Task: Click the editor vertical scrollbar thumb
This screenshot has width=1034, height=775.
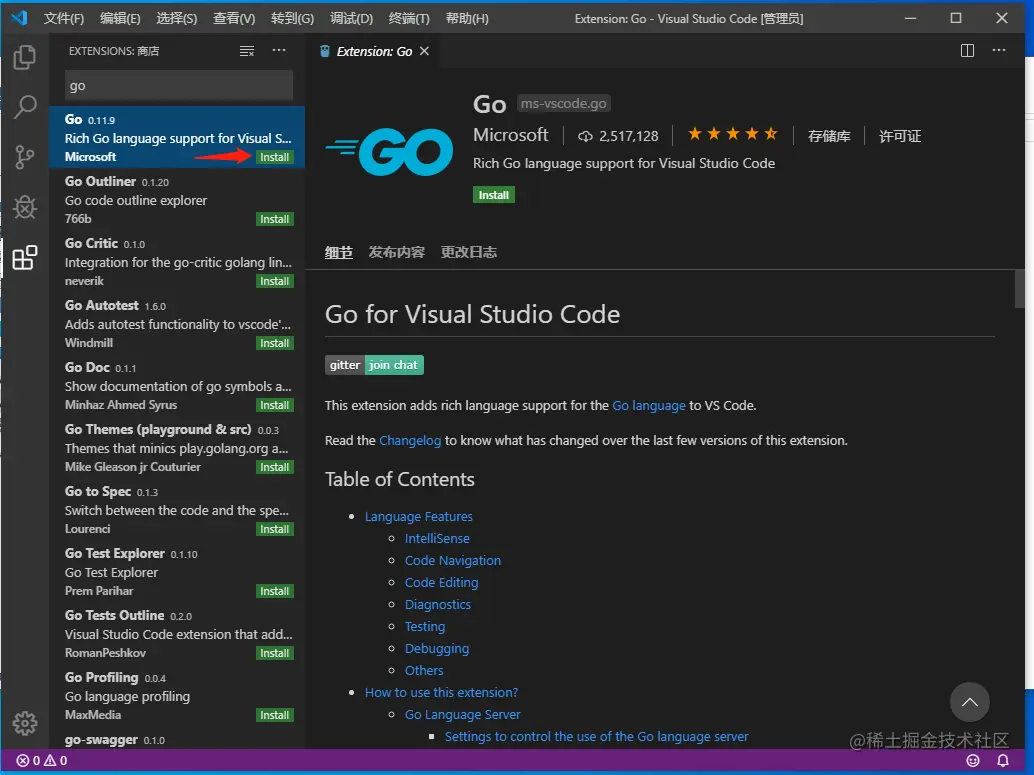Action: tap(1021, 288)
